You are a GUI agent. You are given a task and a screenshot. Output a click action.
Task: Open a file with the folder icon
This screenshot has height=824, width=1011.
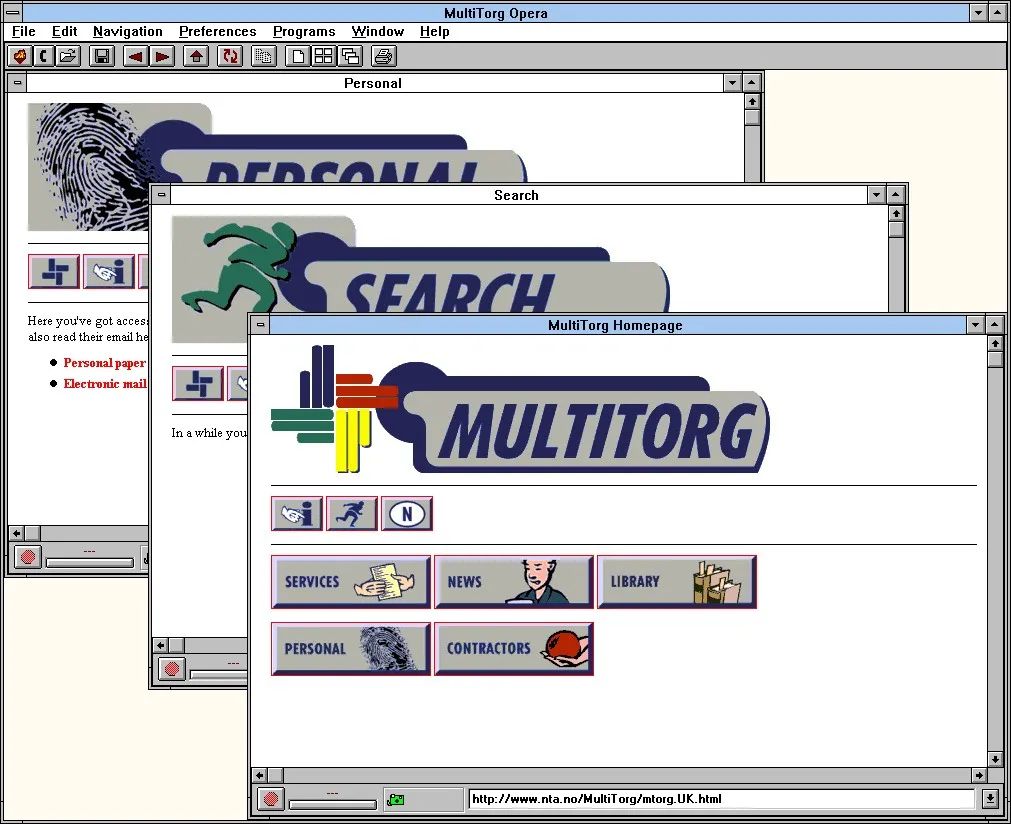68,56
